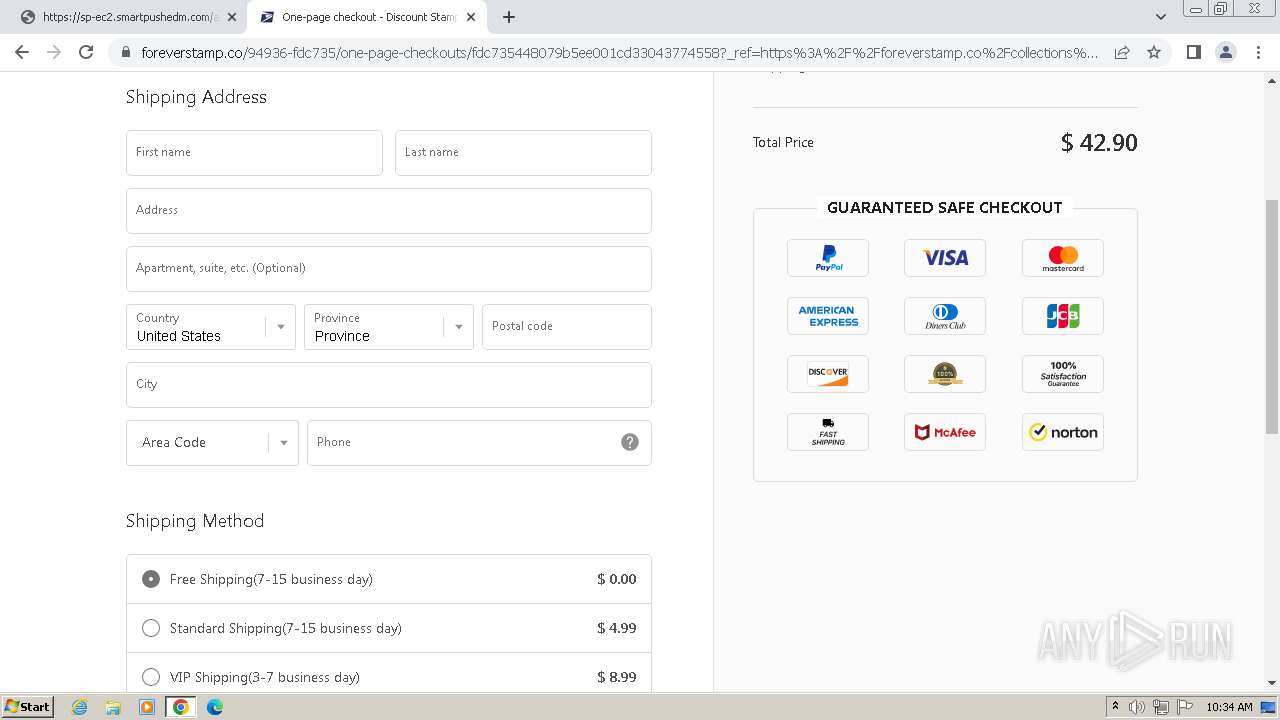Open the Chrome profile avatar icon
This screenshot has height=720, width=1280.
pos(1226,52)
